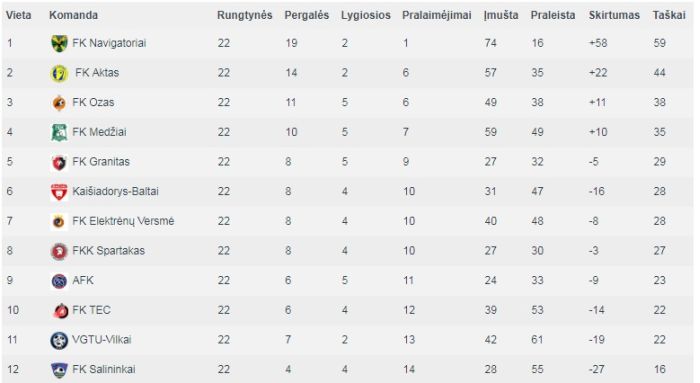700x383 pixels.
Task: Sort by the Pergalės column header
Action: tap(307, 15)
